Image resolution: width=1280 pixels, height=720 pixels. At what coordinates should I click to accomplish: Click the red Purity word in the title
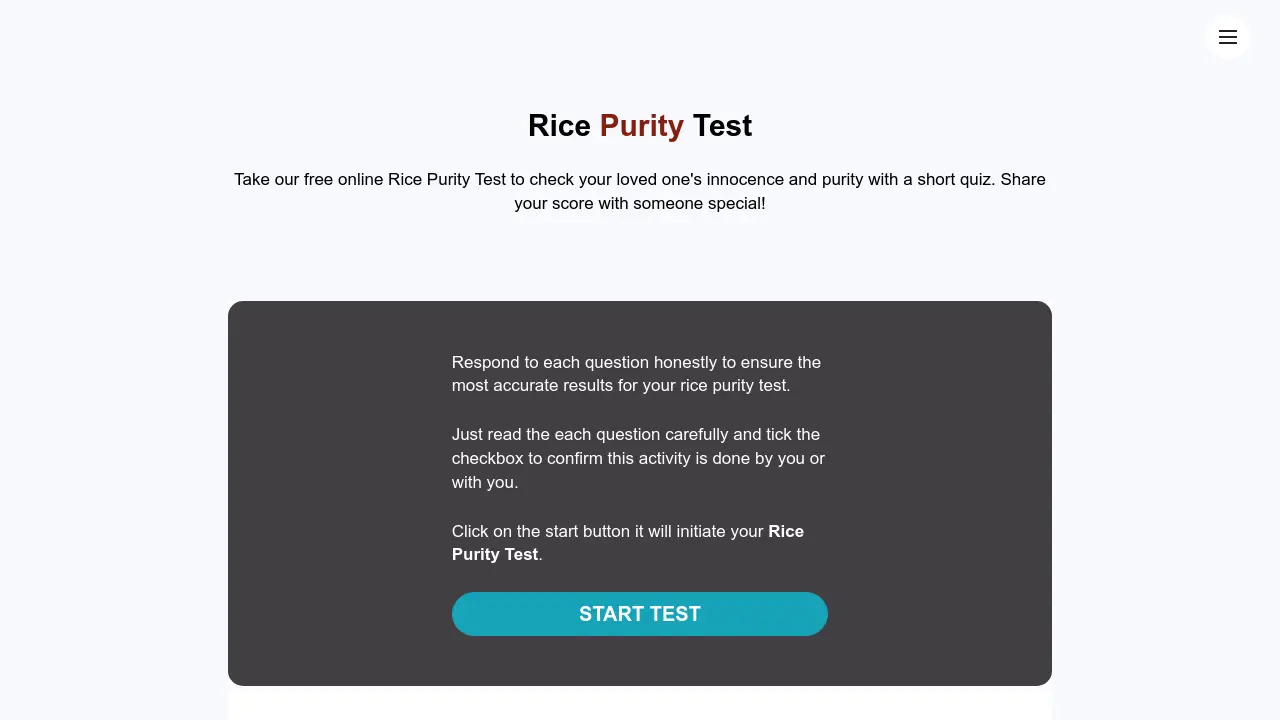coord(641,125)
